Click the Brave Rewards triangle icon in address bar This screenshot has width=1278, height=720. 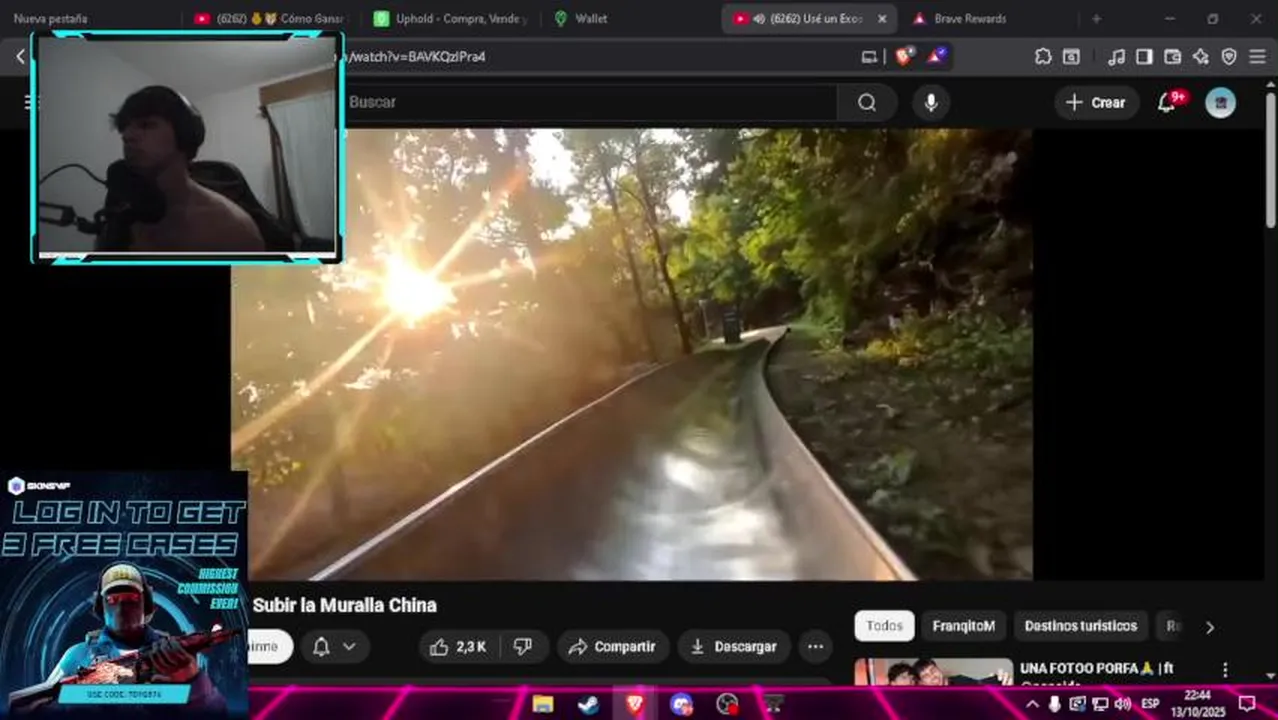[936, 57]
